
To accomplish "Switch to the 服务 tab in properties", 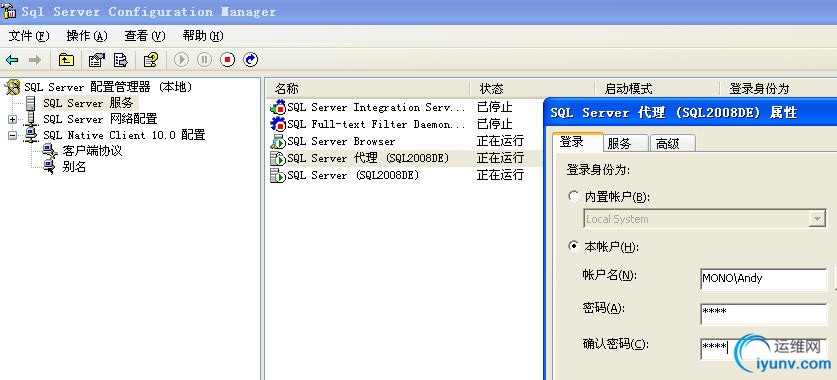I will click(x=626, y=143).
